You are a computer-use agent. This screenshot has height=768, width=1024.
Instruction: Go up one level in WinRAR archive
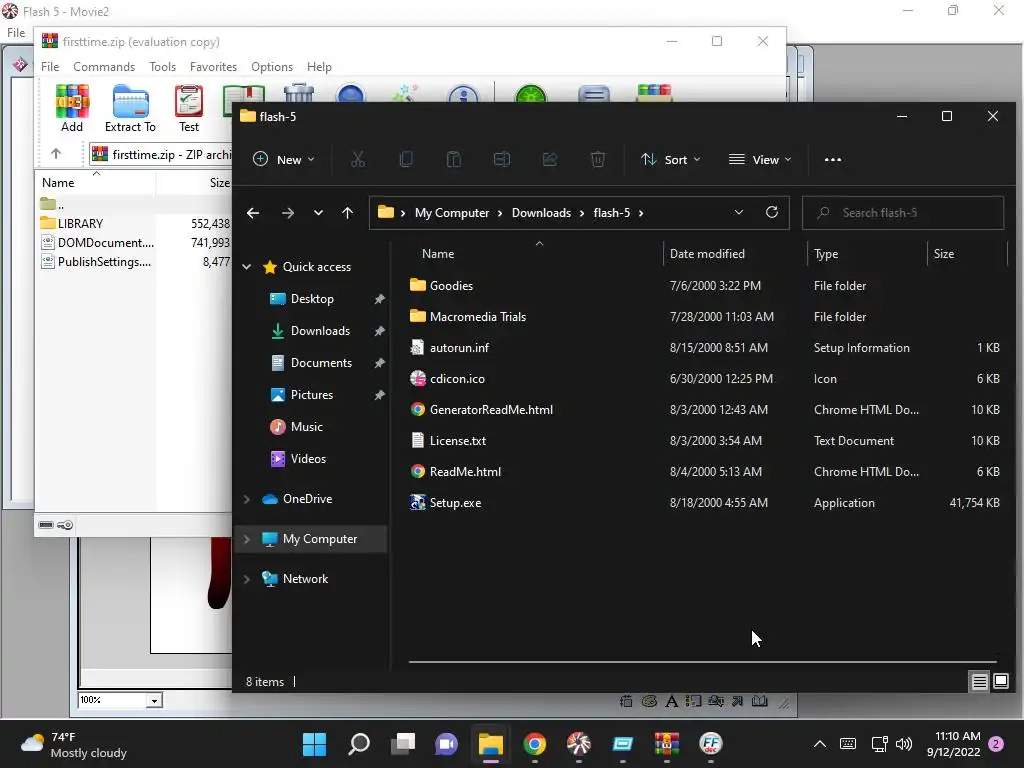(x=56, y=154)
